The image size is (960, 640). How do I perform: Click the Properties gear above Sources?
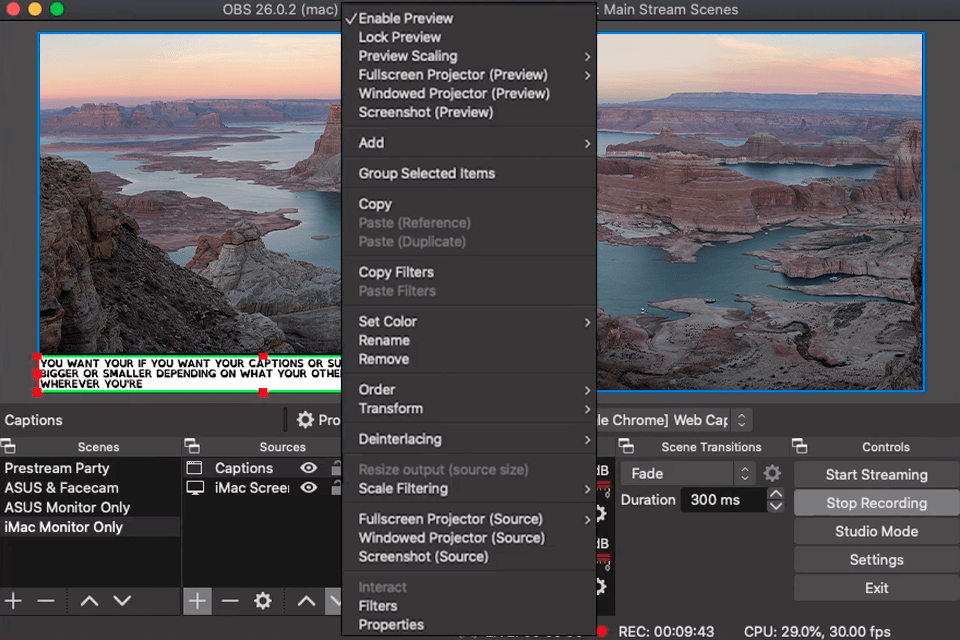click(x=305, y=420)
